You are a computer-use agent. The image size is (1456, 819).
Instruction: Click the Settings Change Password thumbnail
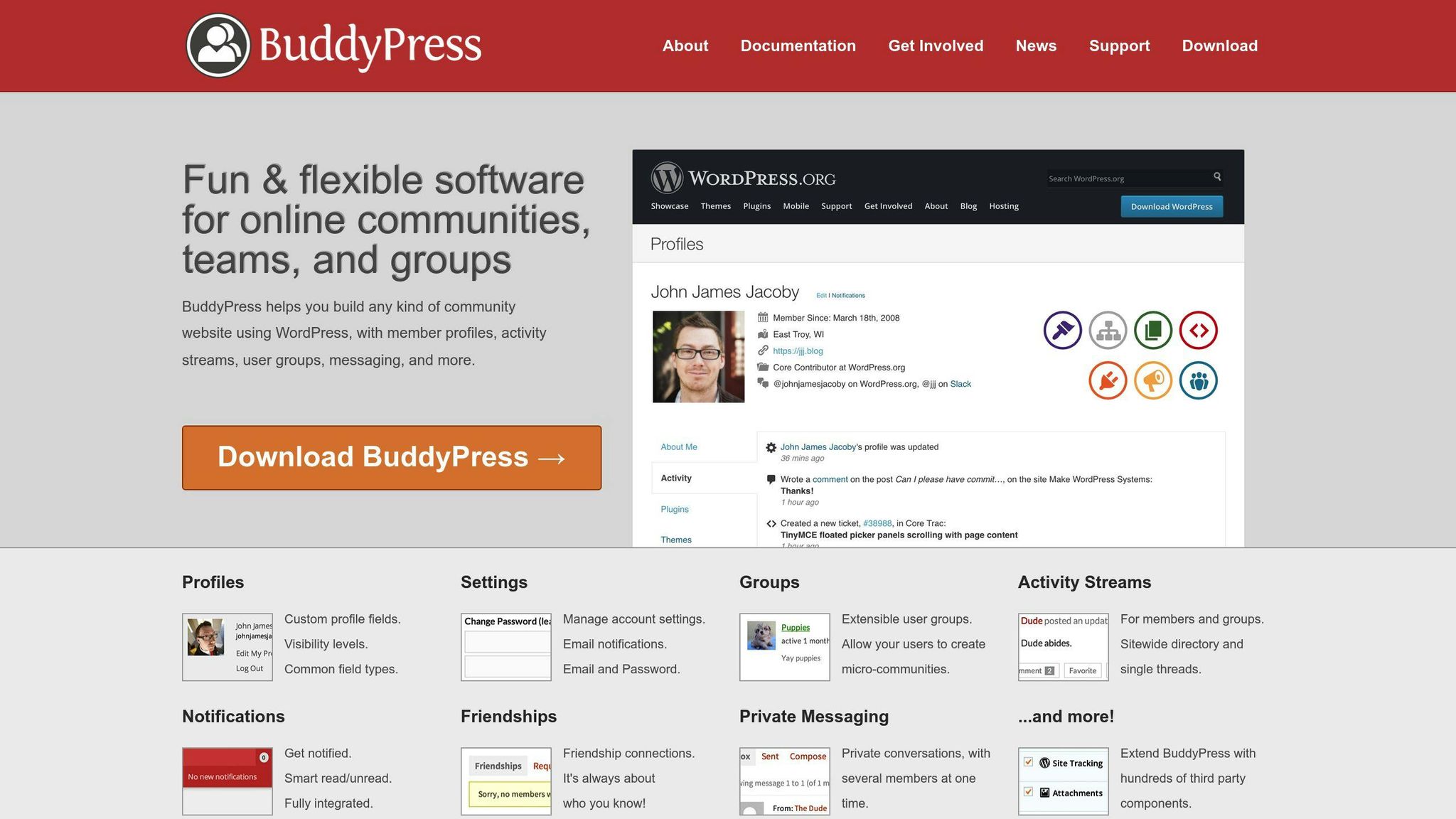(x=506, y=647)
